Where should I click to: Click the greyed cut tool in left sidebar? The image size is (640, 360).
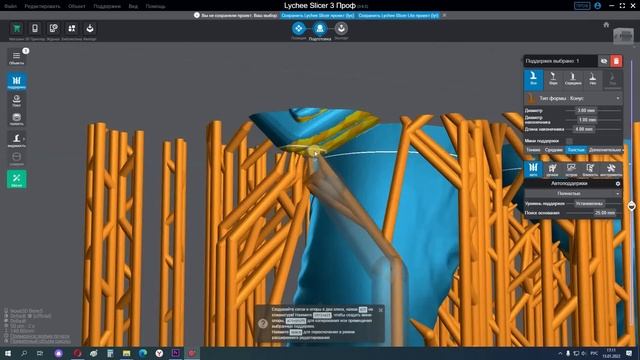16,159
